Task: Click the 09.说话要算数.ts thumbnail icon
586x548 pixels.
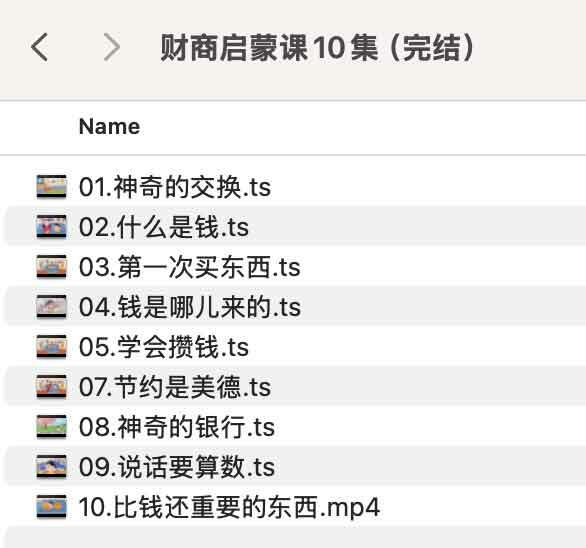Action: [52, 467]
